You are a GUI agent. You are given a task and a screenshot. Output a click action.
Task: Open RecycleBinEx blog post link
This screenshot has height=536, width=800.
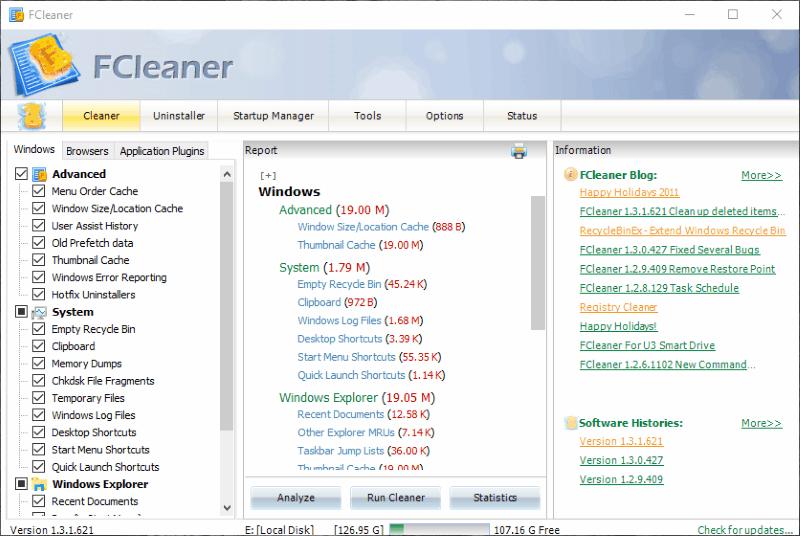682,231
